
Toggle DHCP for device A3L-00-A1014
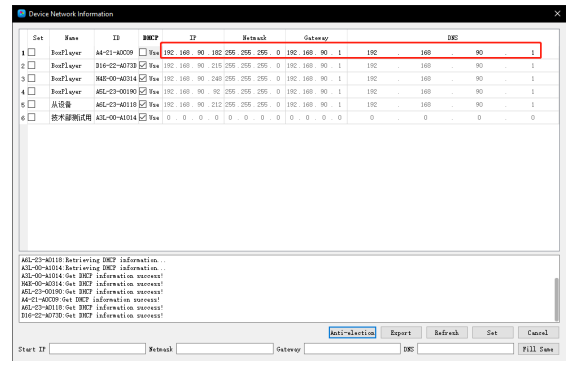click(x=143, y=117)
